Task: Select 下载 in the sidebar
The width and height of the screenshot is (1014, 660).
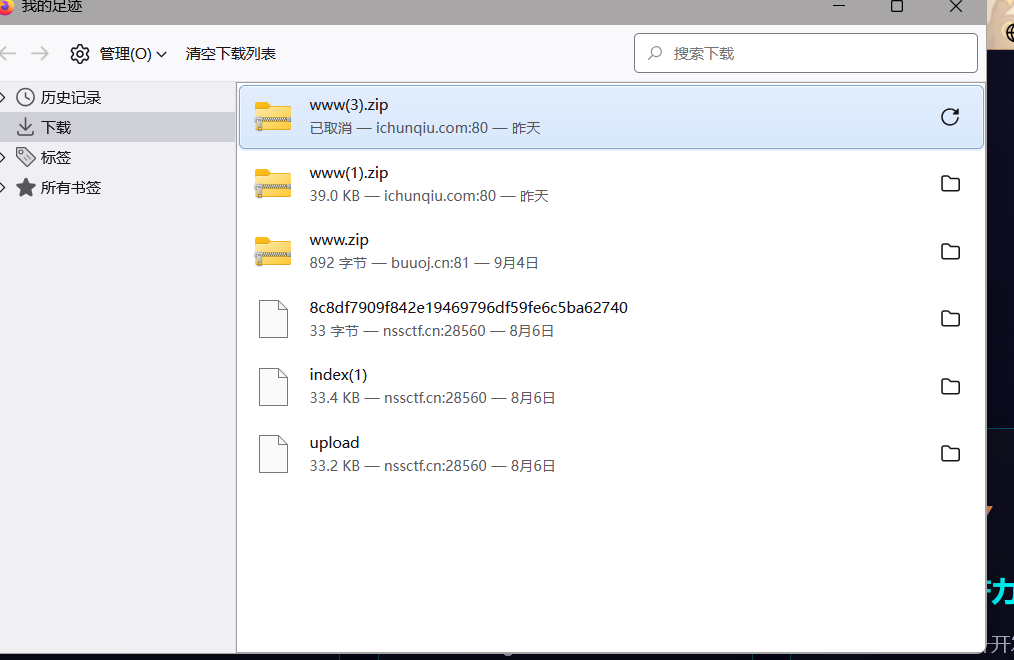Action: tap(56, 128)
